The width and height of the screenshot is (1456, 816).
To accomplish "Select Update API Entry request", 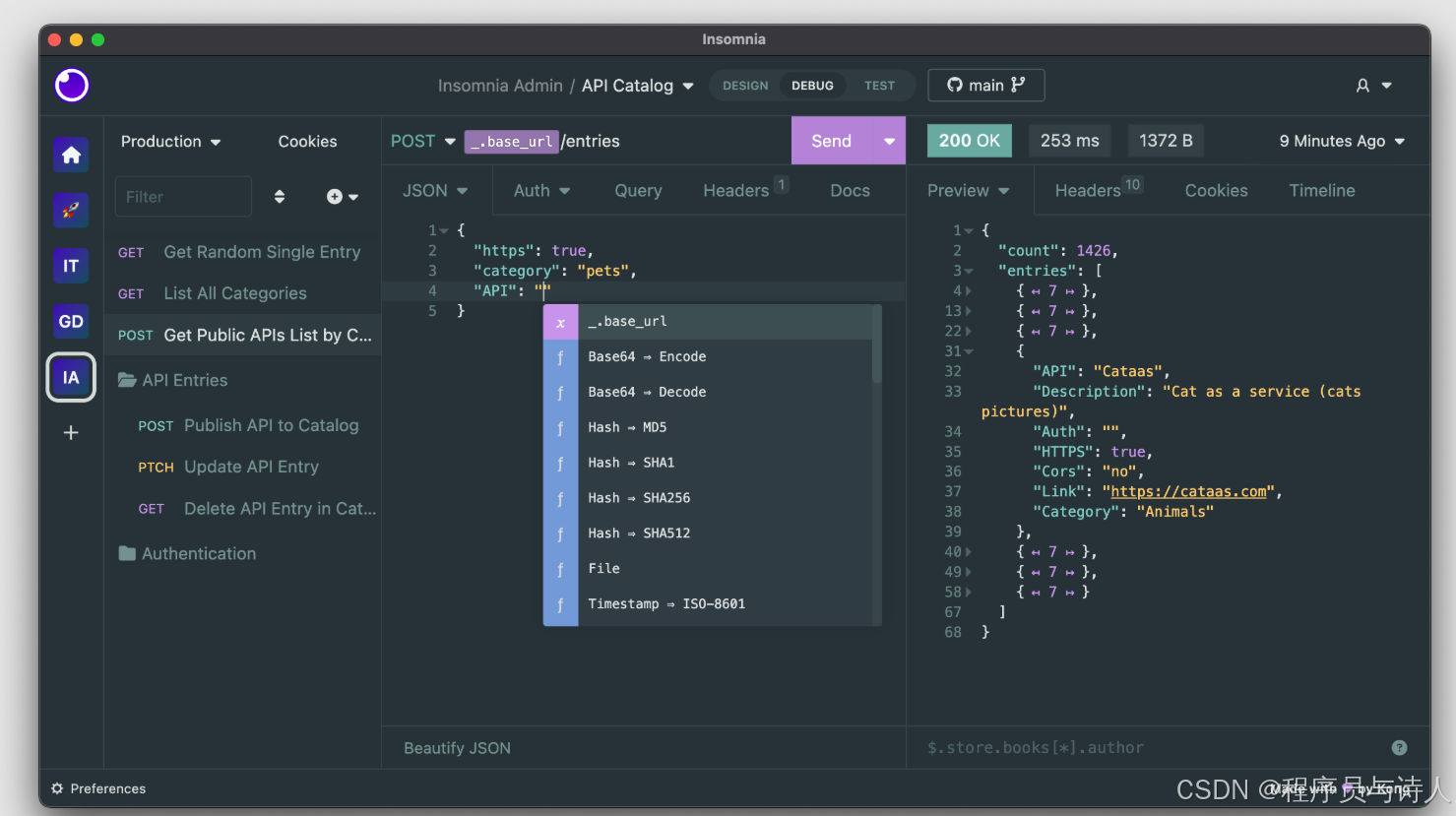I will tap(242, 468).
